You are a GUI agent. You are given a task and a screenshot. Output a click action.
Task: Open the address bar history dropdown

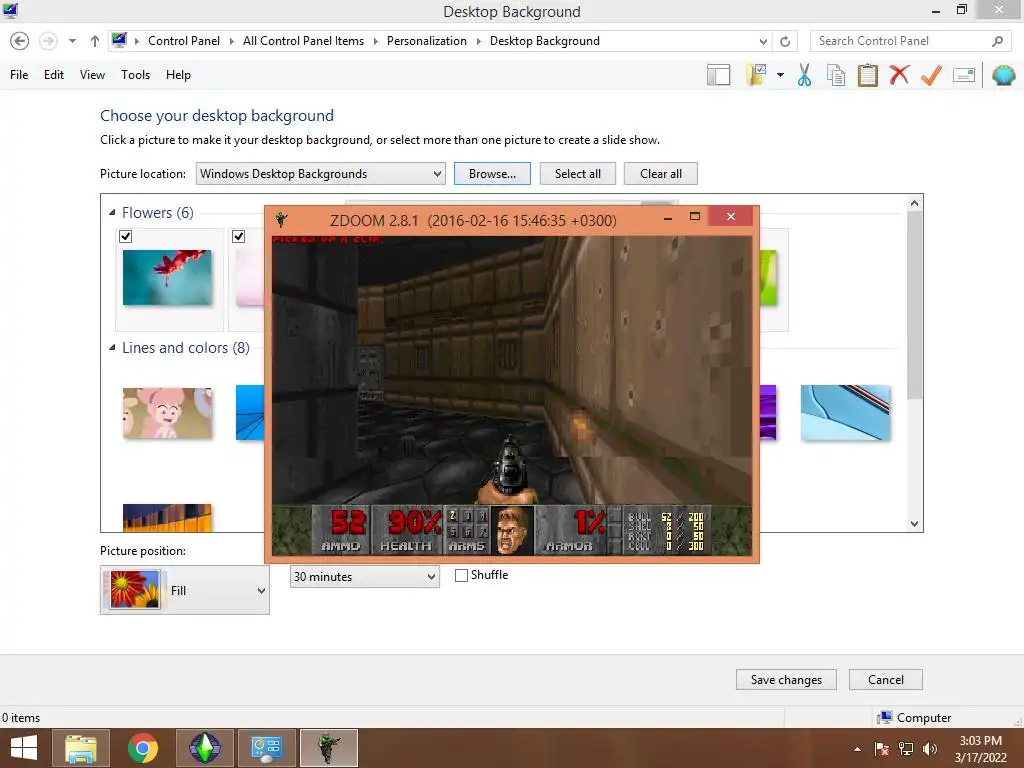763,41
